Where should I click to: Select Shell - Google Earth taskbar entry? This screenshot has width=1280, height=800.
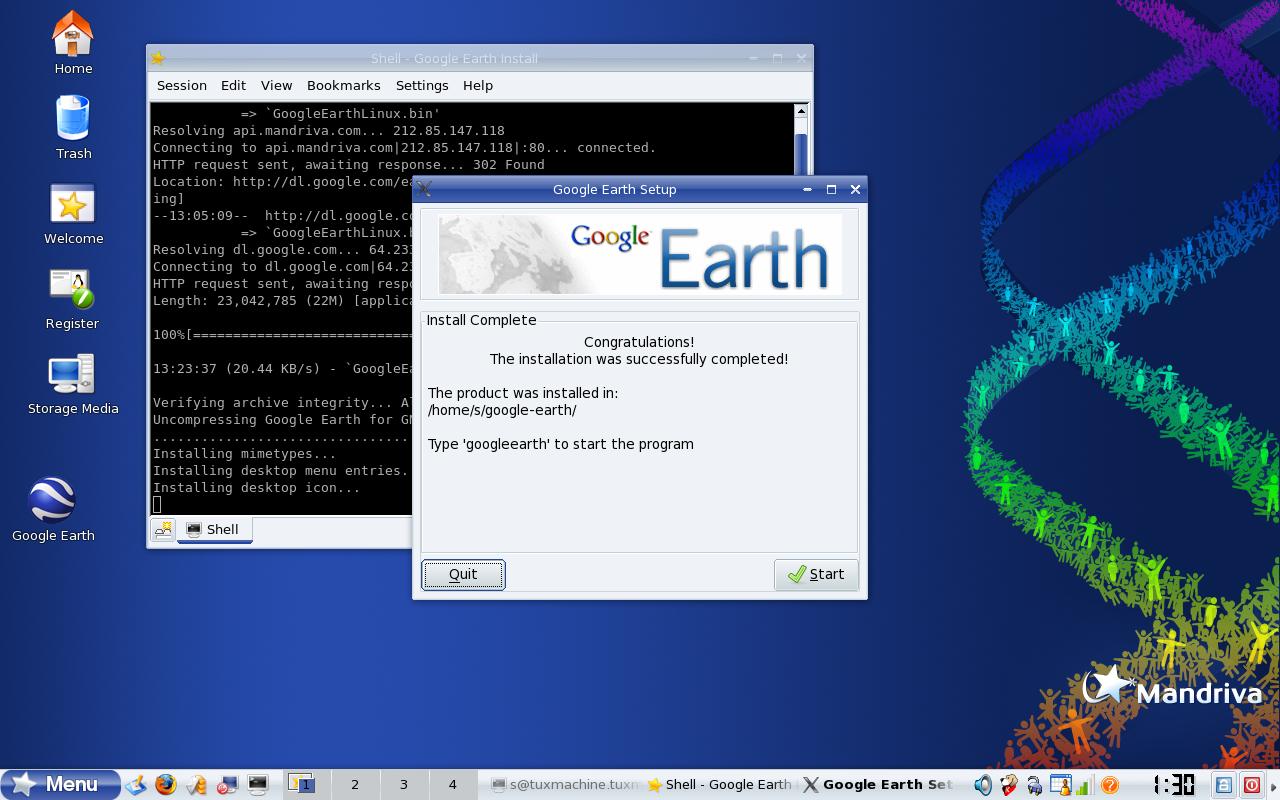click(723, 784)
